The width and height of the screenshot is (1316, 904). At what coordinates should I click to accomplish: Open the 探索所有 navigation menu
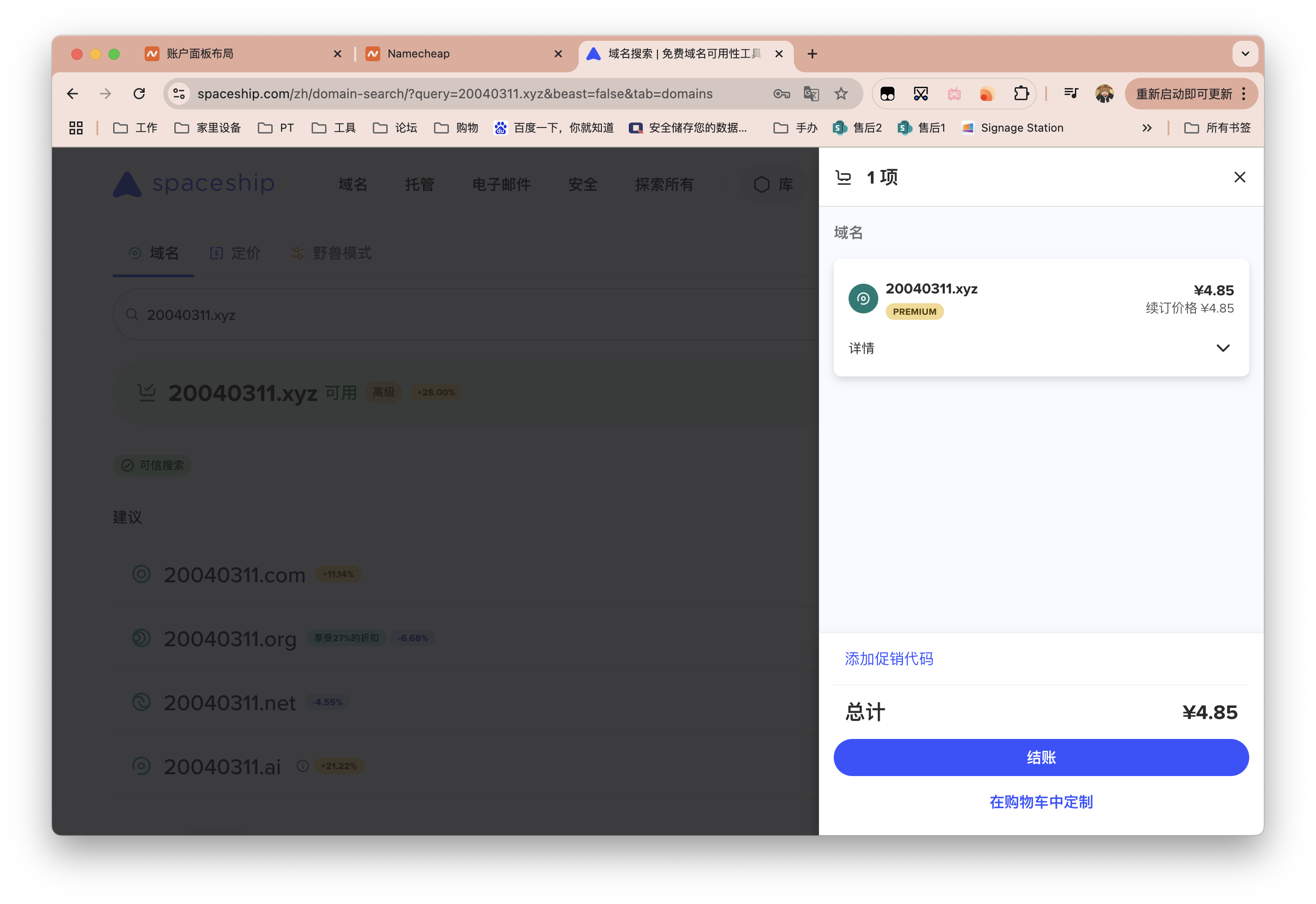(664, 185)
